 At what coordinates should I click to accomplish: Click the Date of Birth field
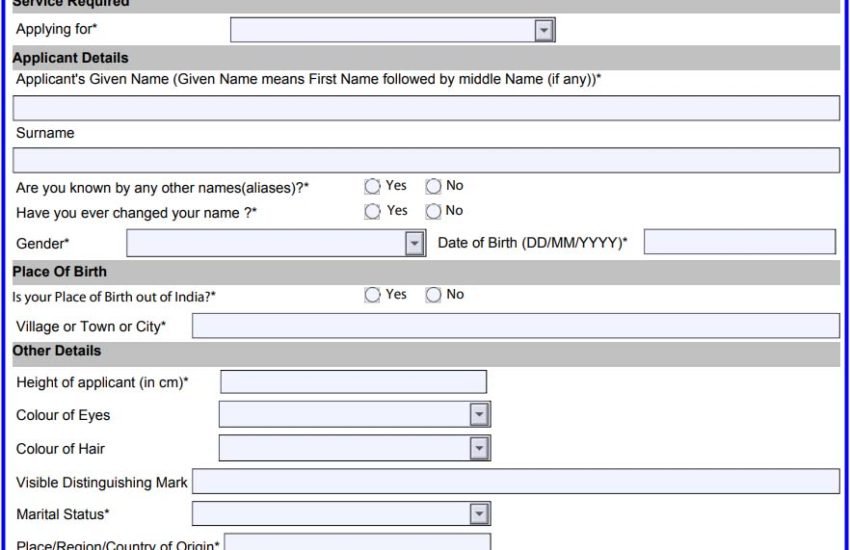739,242
